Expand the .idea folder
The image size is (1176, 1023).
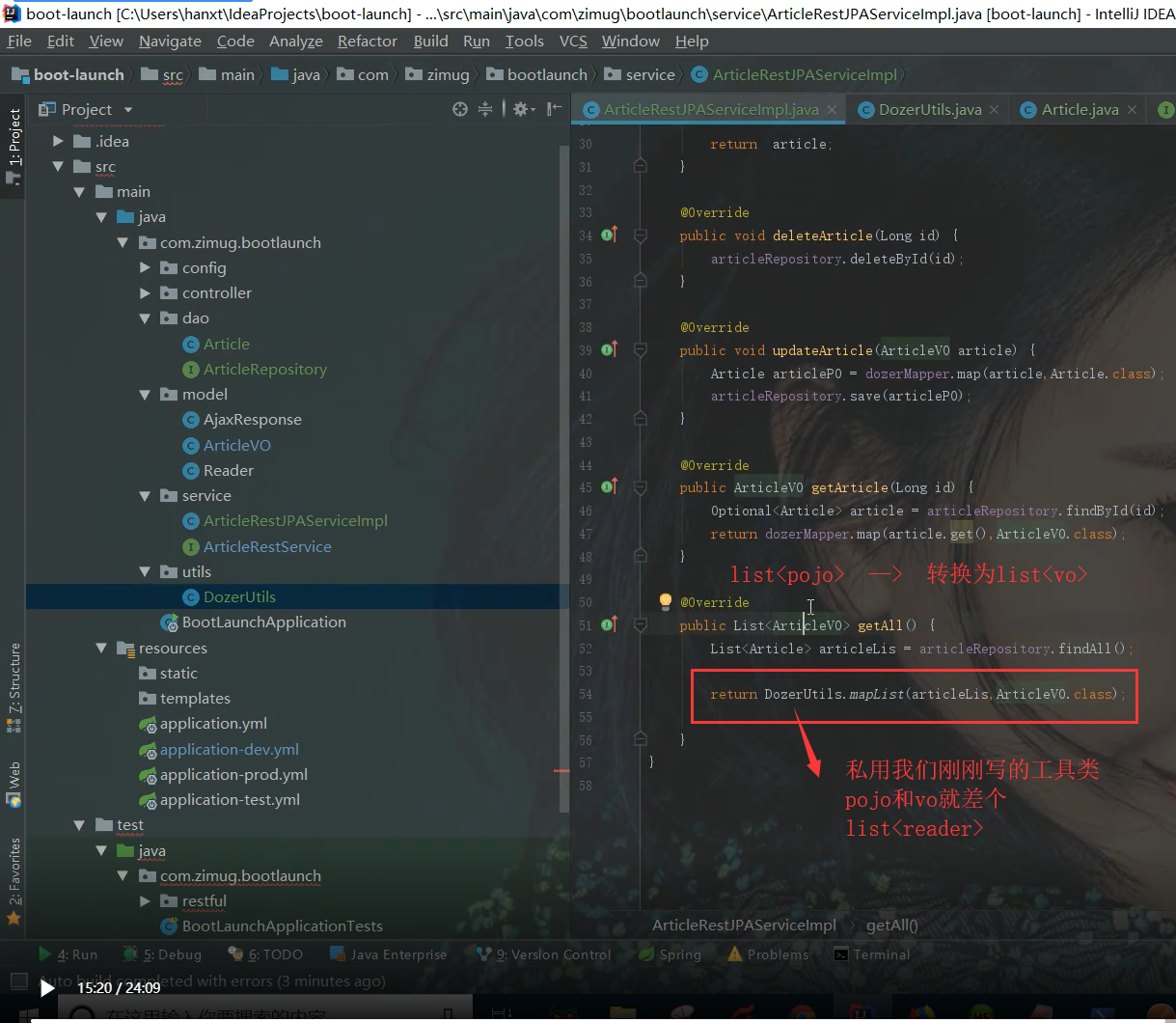(59, 141)
